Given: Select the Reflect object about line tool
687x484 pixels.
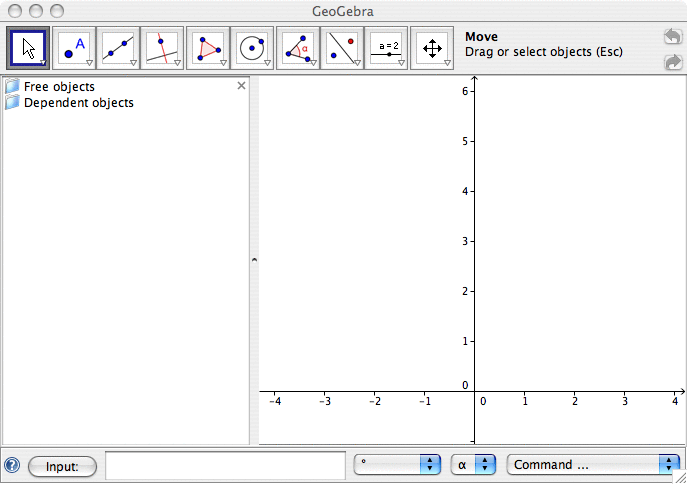Looking at the screenshot, I should [x=343, y=47].
